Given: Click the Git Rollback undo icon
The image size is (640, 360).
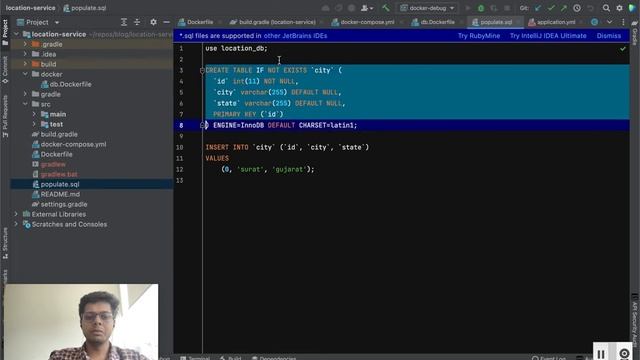Looking at the screenshot, I should [590, 8].
